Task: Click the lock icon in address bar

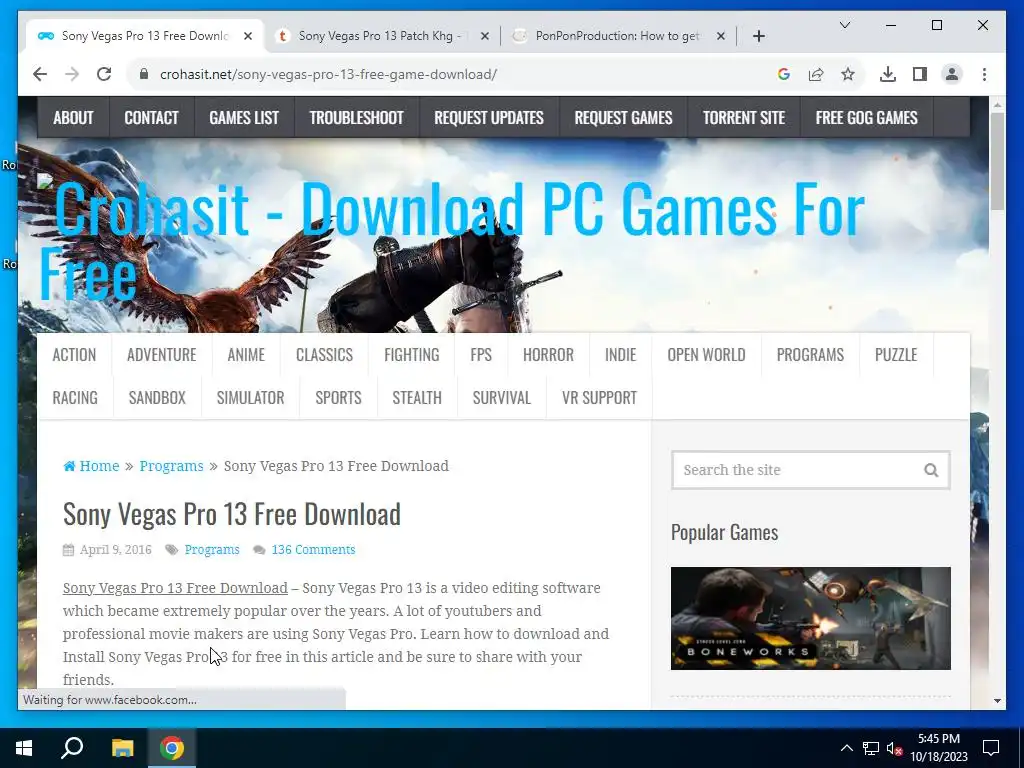Action: (144, 74)
